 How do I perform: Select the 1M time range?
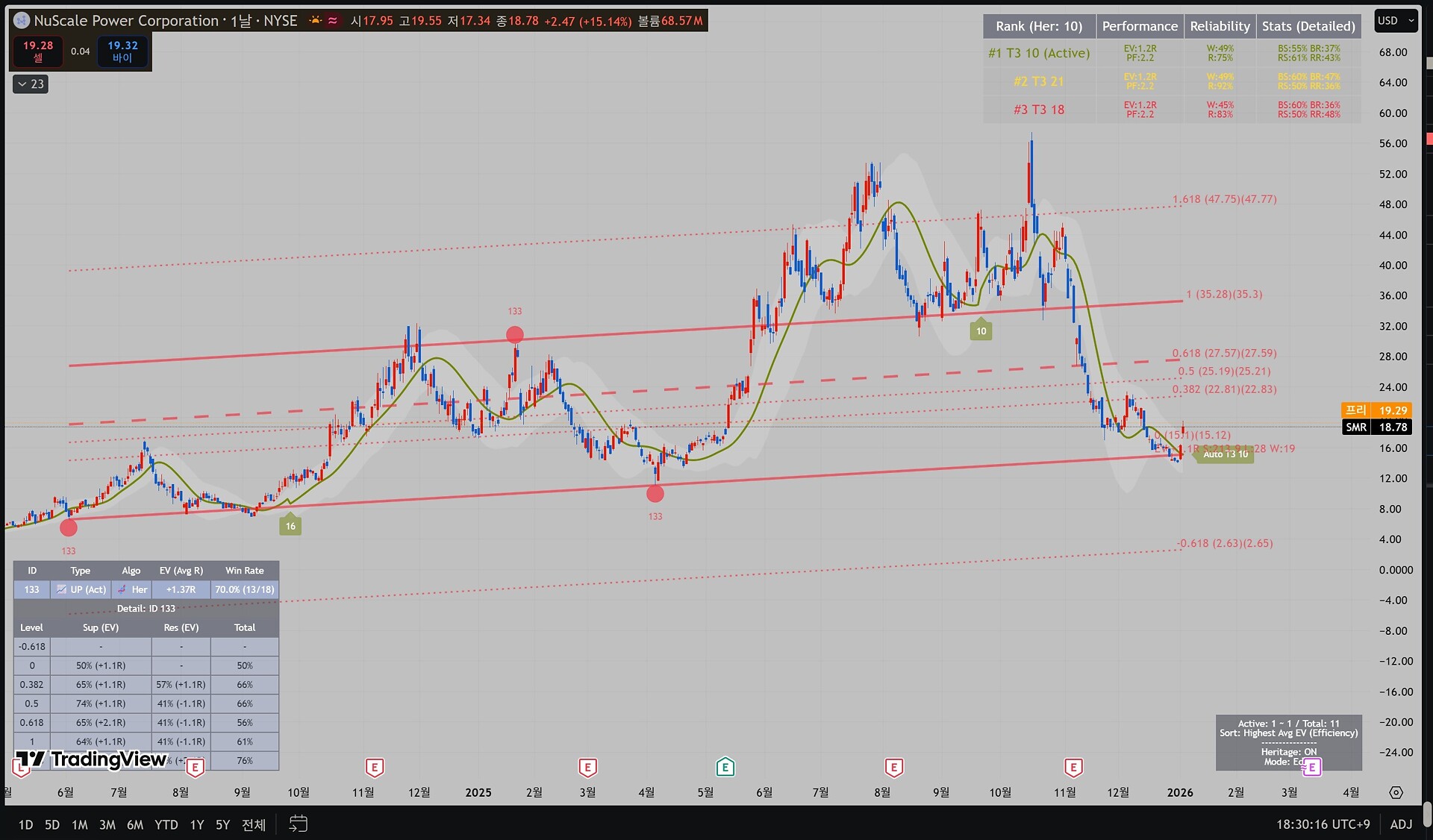coord(80,824)
